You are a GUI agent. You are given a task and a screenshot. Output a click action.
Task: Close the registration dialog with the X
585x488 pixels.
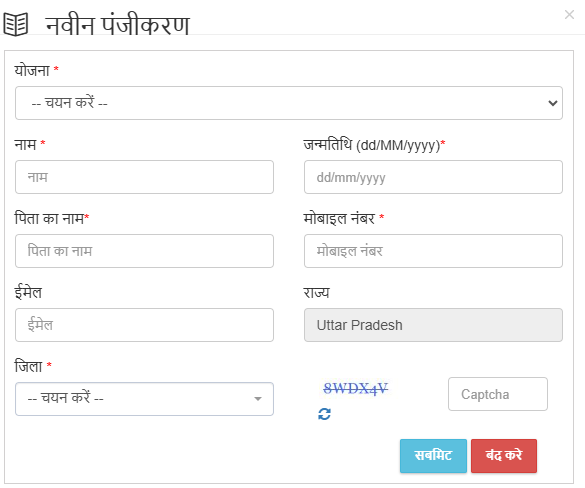point(569,15)
